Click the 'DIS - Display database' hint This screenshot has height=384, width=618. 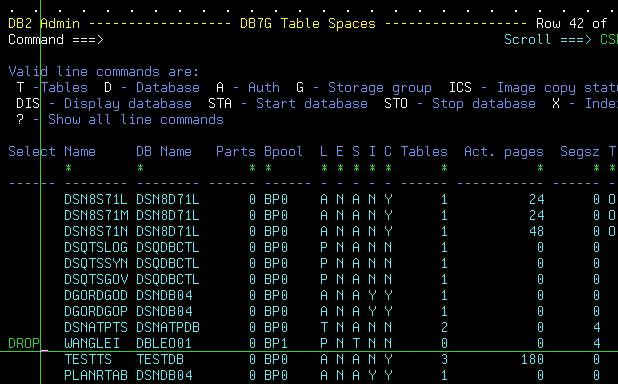104,104
